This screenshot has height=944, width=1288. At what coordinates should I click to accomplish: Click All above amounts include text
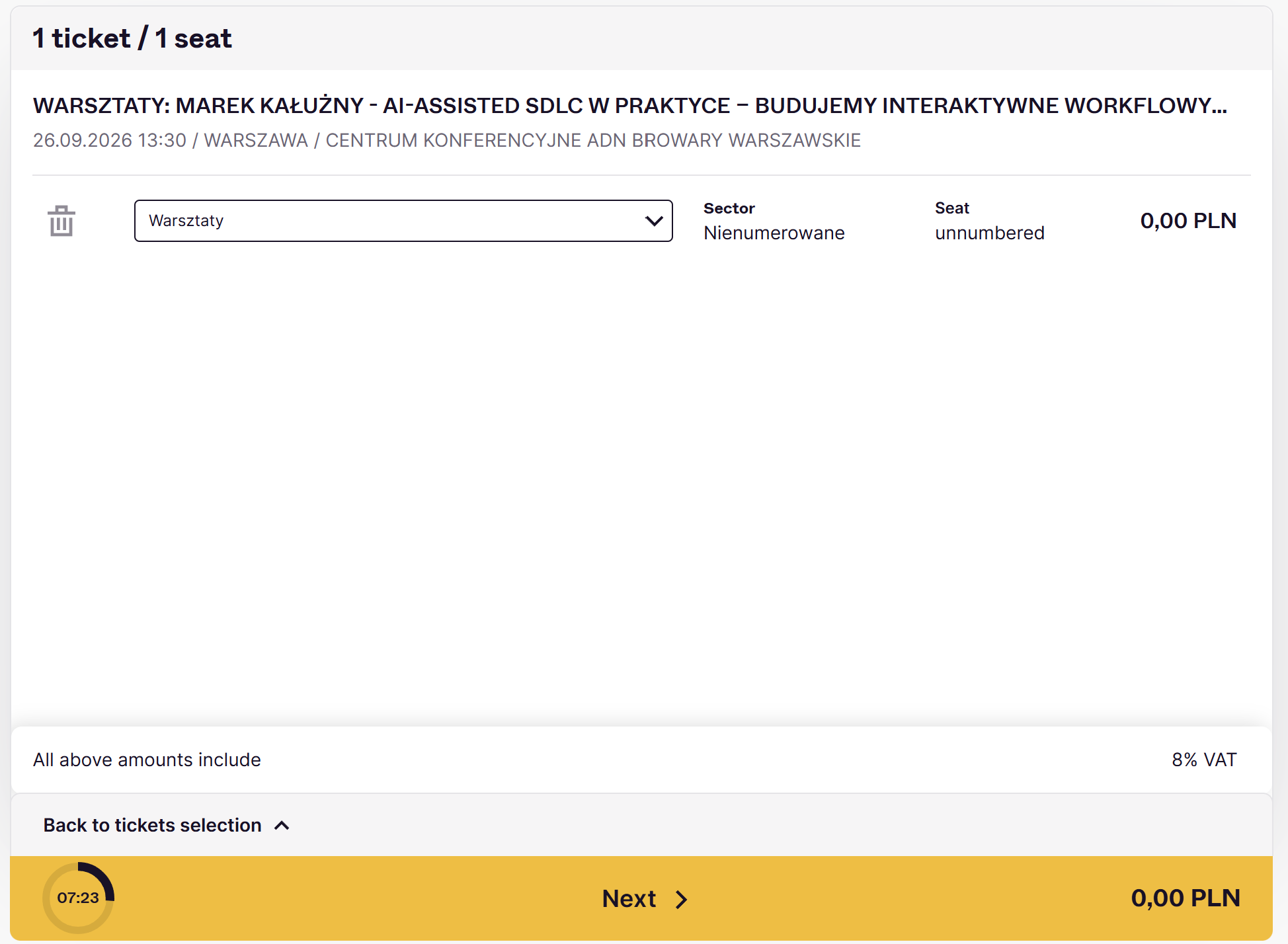tap(147, 760)
